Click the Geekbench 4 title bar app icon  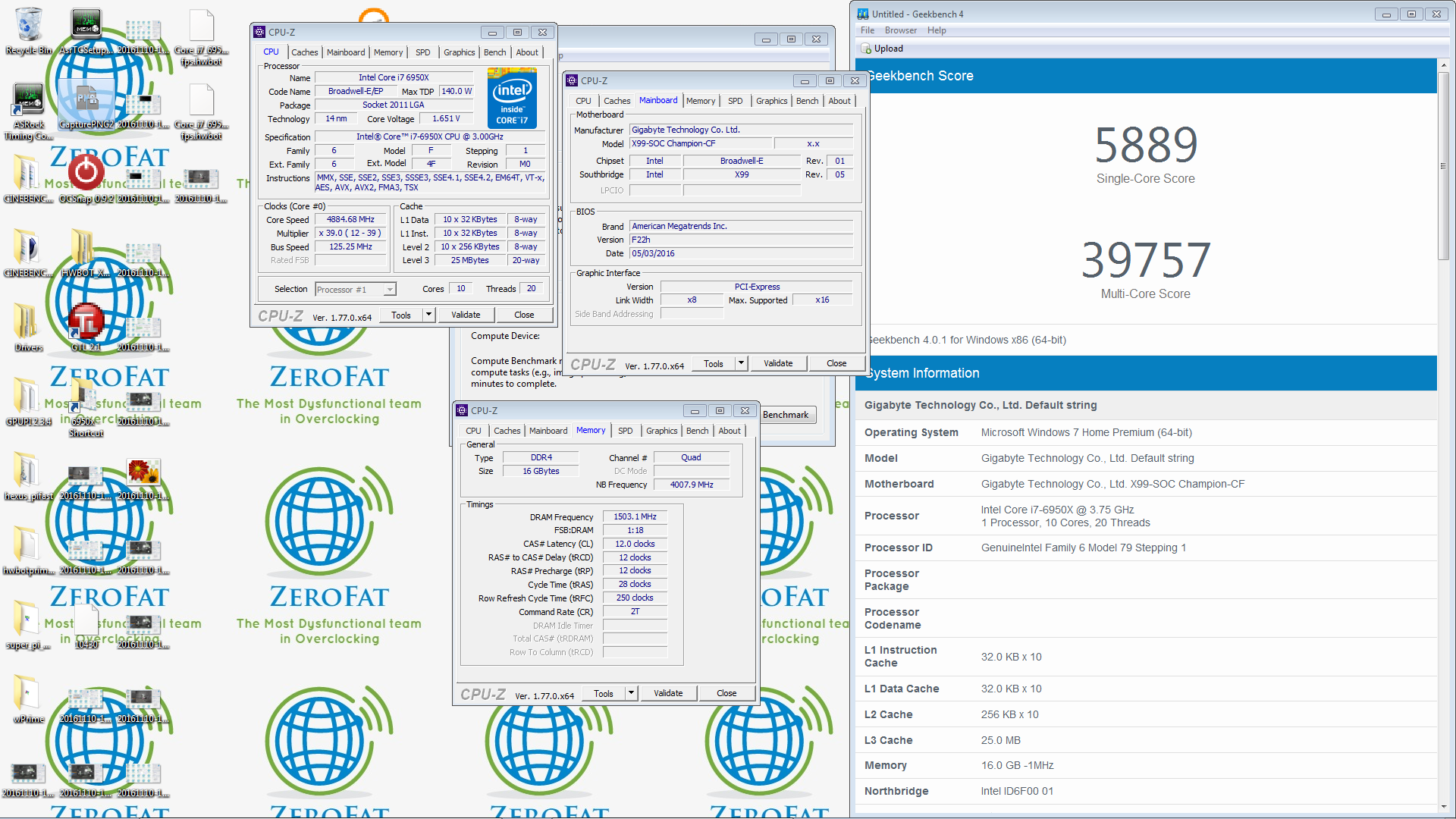863,14
